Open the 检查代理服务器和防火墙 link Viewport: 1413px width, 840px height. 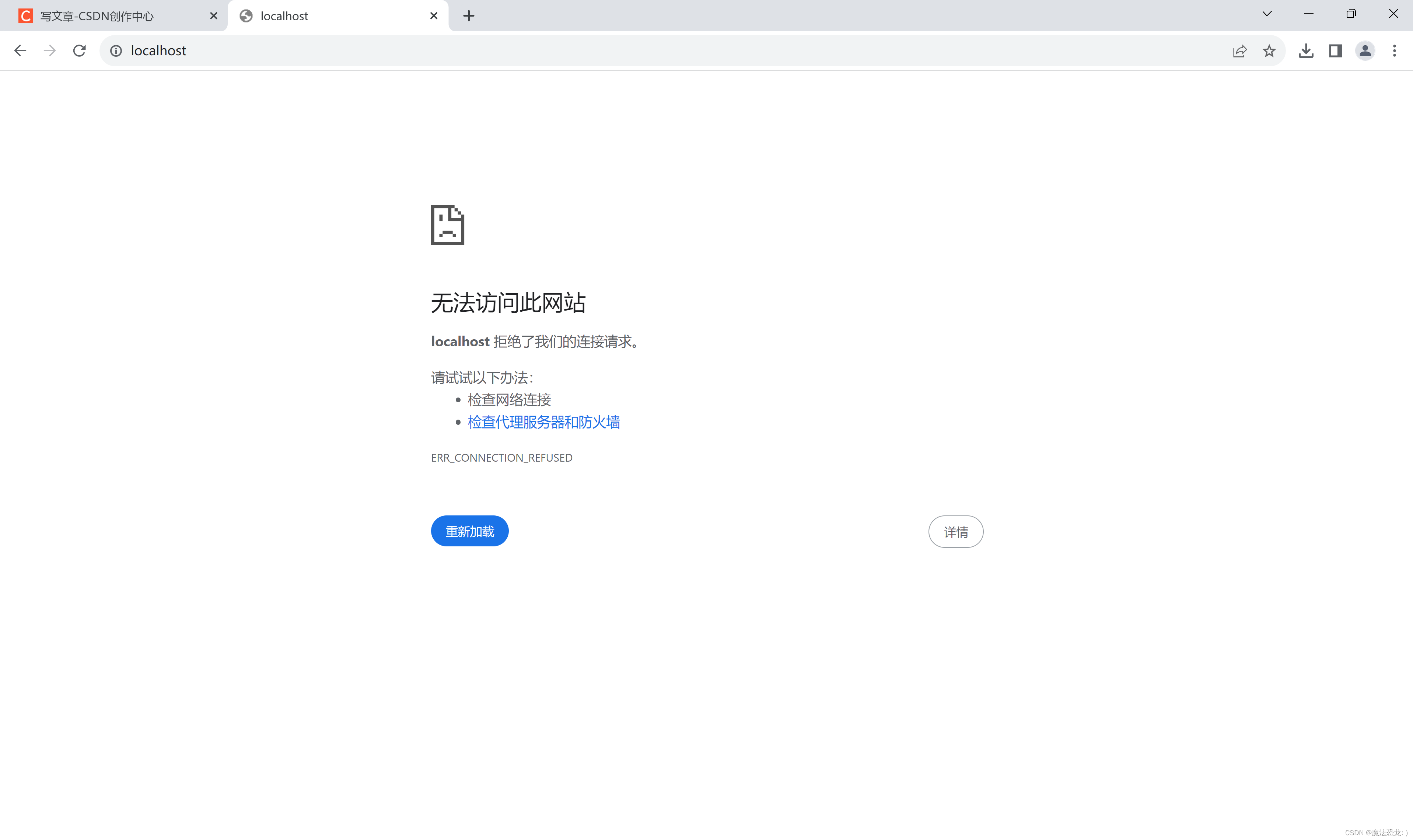tap(543, 422)
